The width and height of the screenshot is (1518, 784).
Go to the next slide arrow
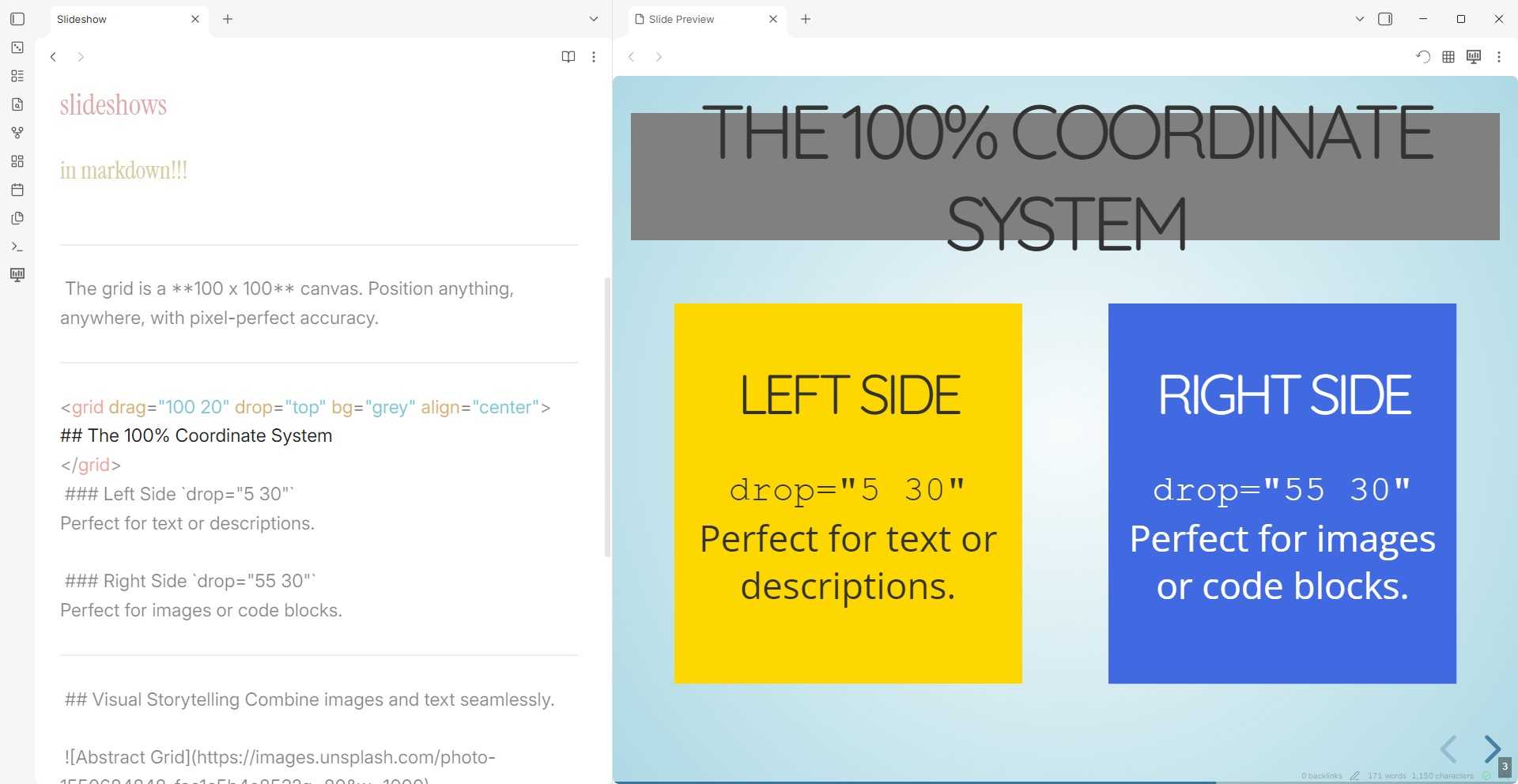tap(1492, 748)
